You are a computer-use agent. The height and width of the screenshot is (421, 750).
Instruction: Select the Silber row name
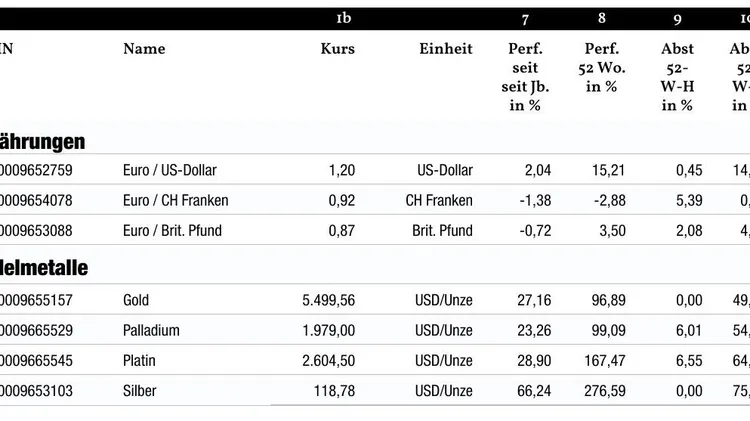[x=140, y=391]
